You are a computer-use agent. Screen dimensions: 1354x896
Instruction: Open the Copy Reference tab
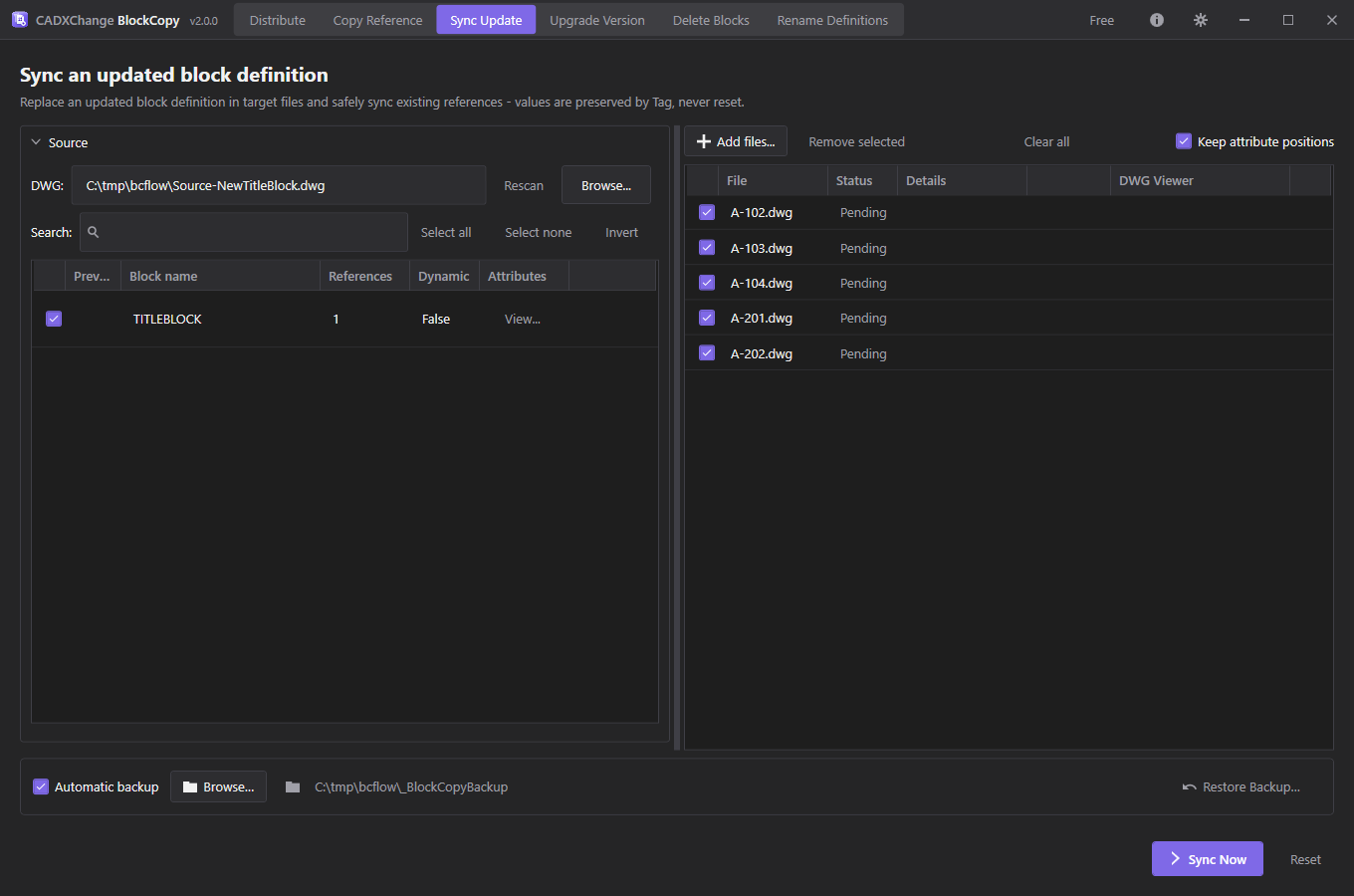coord(378,20)
